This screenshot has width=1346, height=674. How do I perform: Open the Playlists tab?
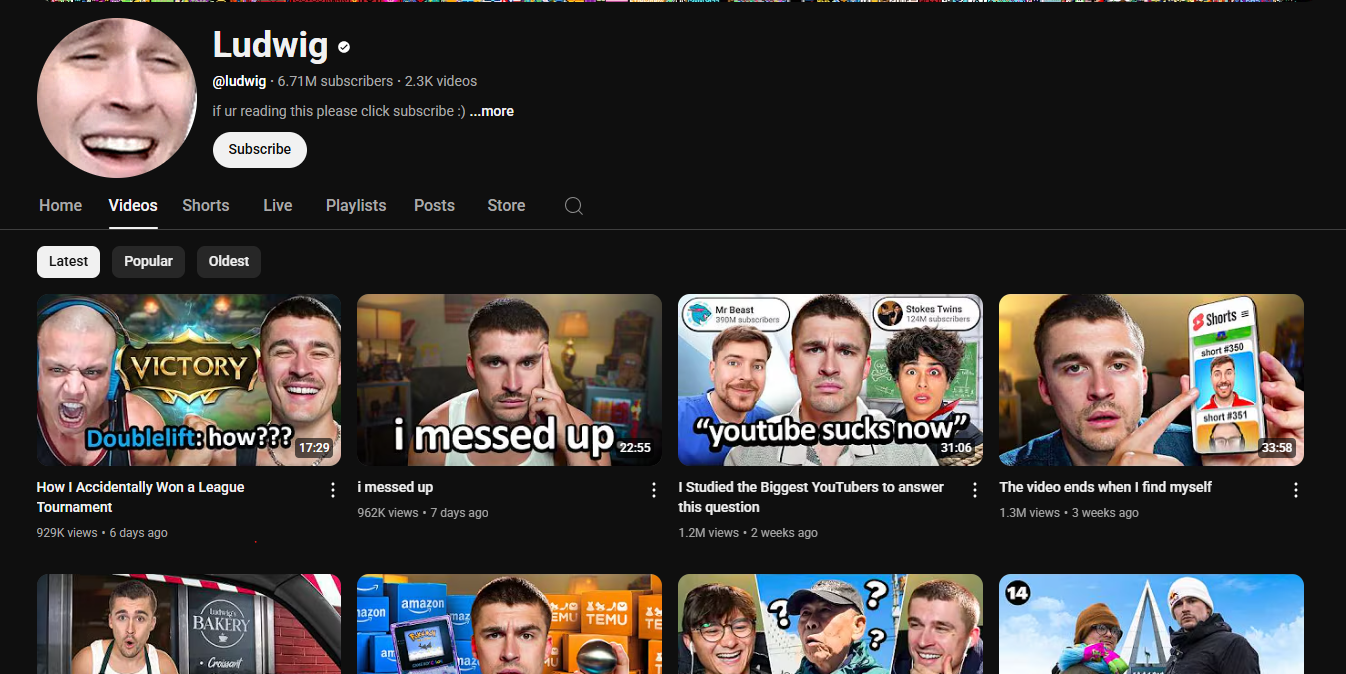(356, 205)
